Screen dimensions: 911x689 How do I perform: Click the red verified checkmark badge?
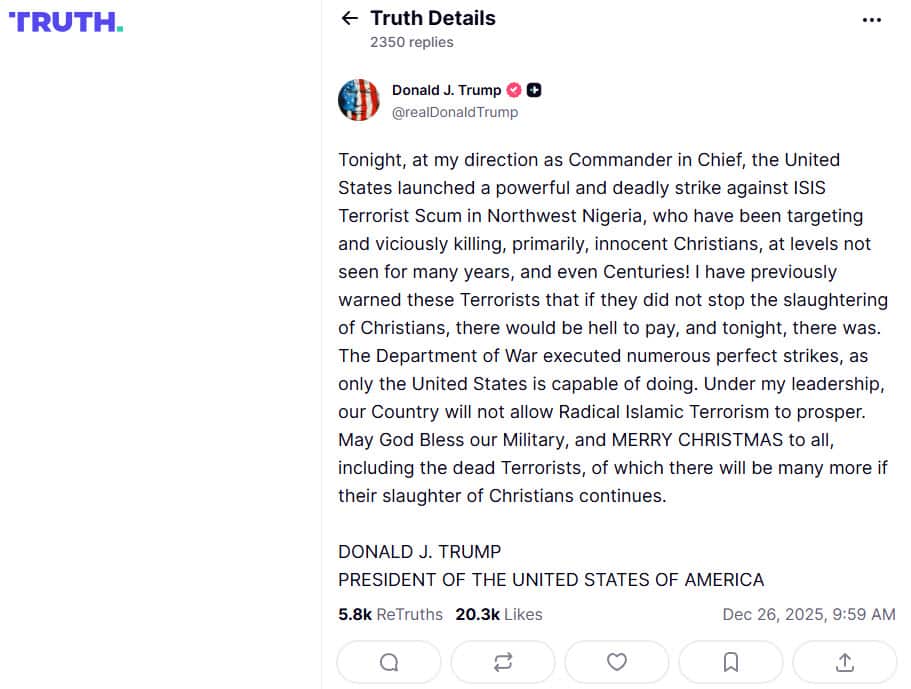coord(513,89)
